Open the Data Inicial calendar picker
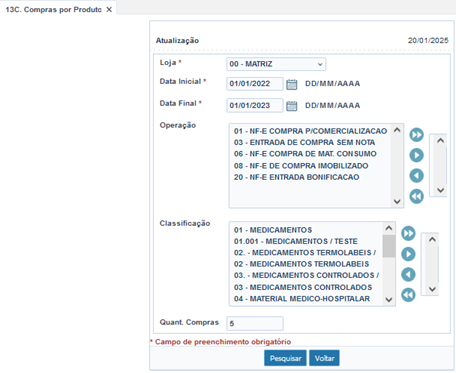The width and height of the screenshot is (456, 373). coord(292,84)
